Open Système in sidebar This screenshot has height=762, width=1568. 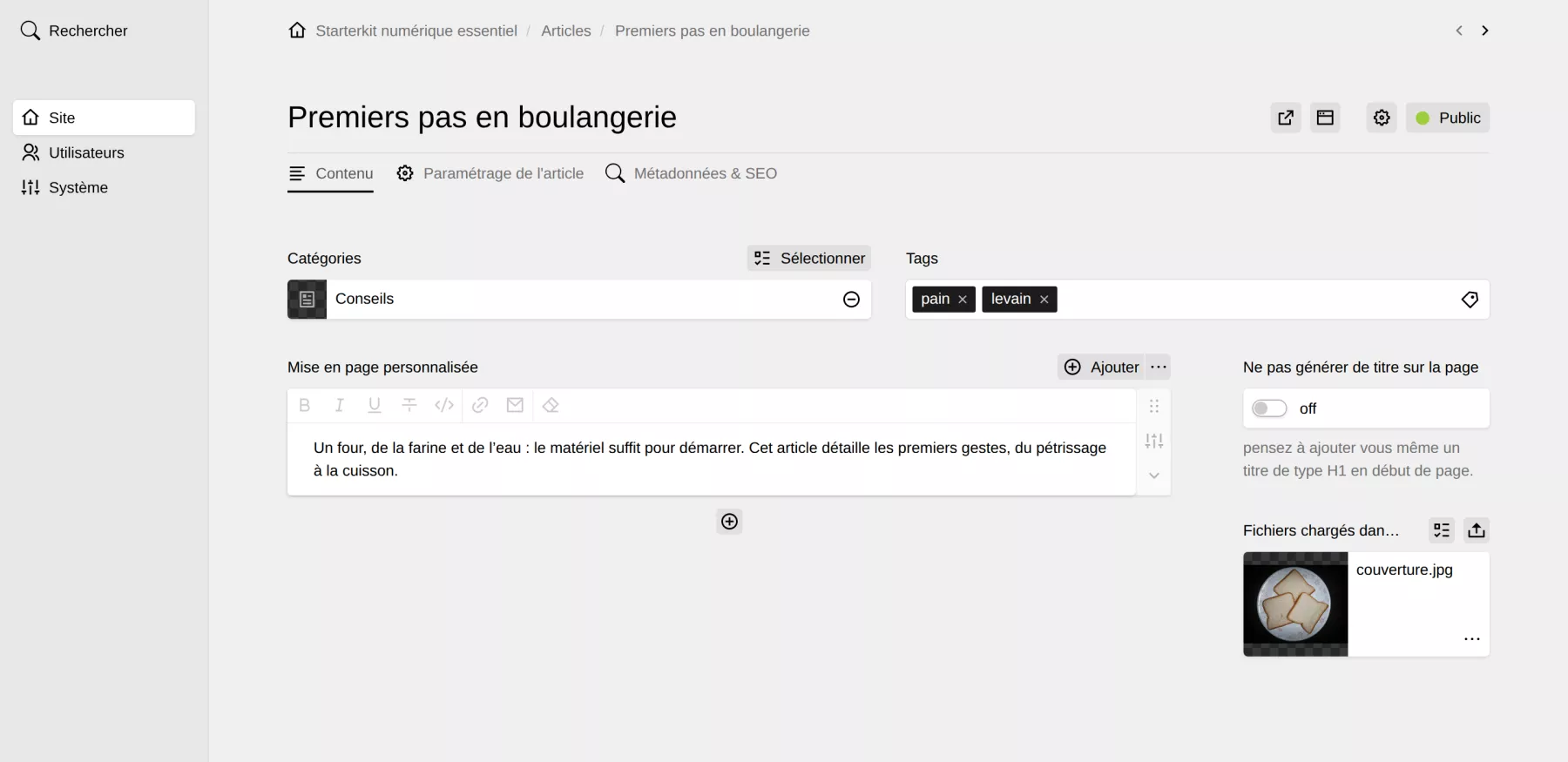click(104, 187)
